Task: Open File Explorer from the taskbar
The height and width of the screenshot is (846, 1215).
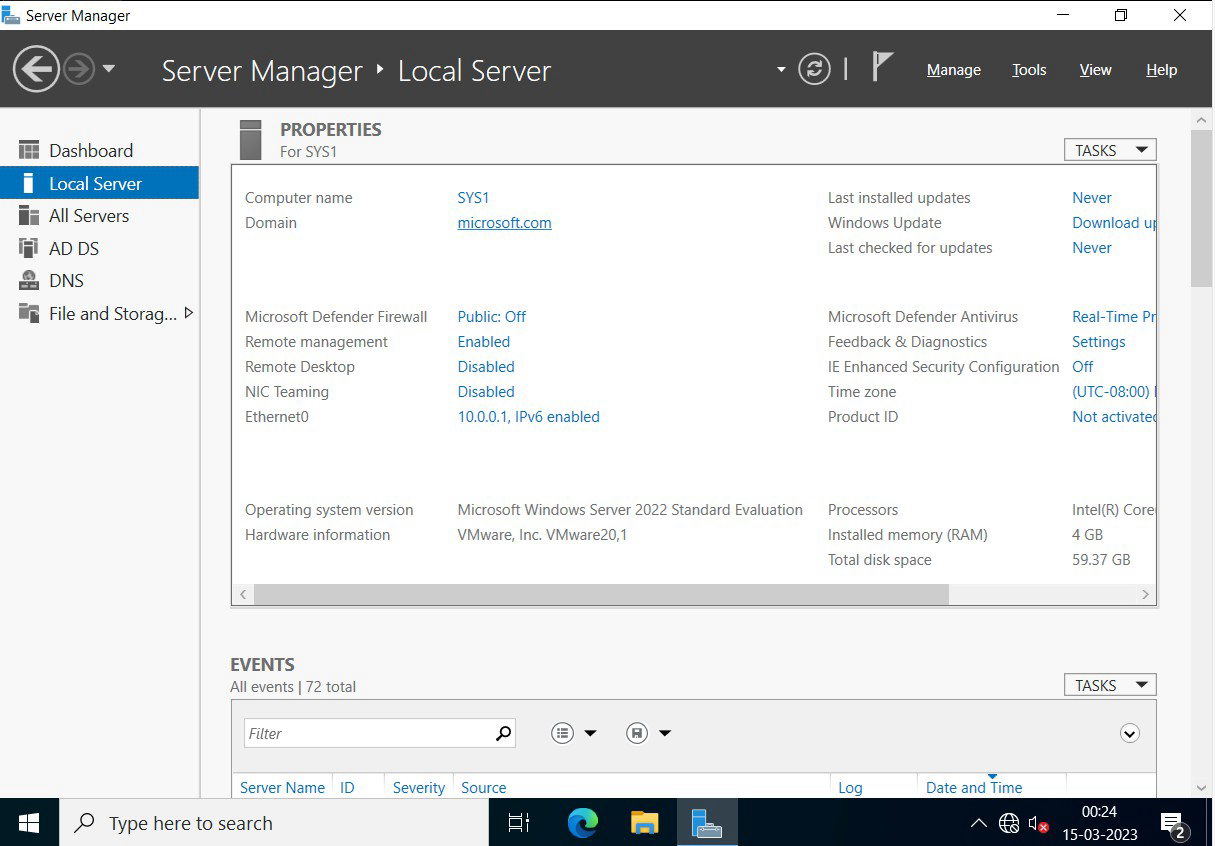Action: pyautogui.click(x=644, y=822)
